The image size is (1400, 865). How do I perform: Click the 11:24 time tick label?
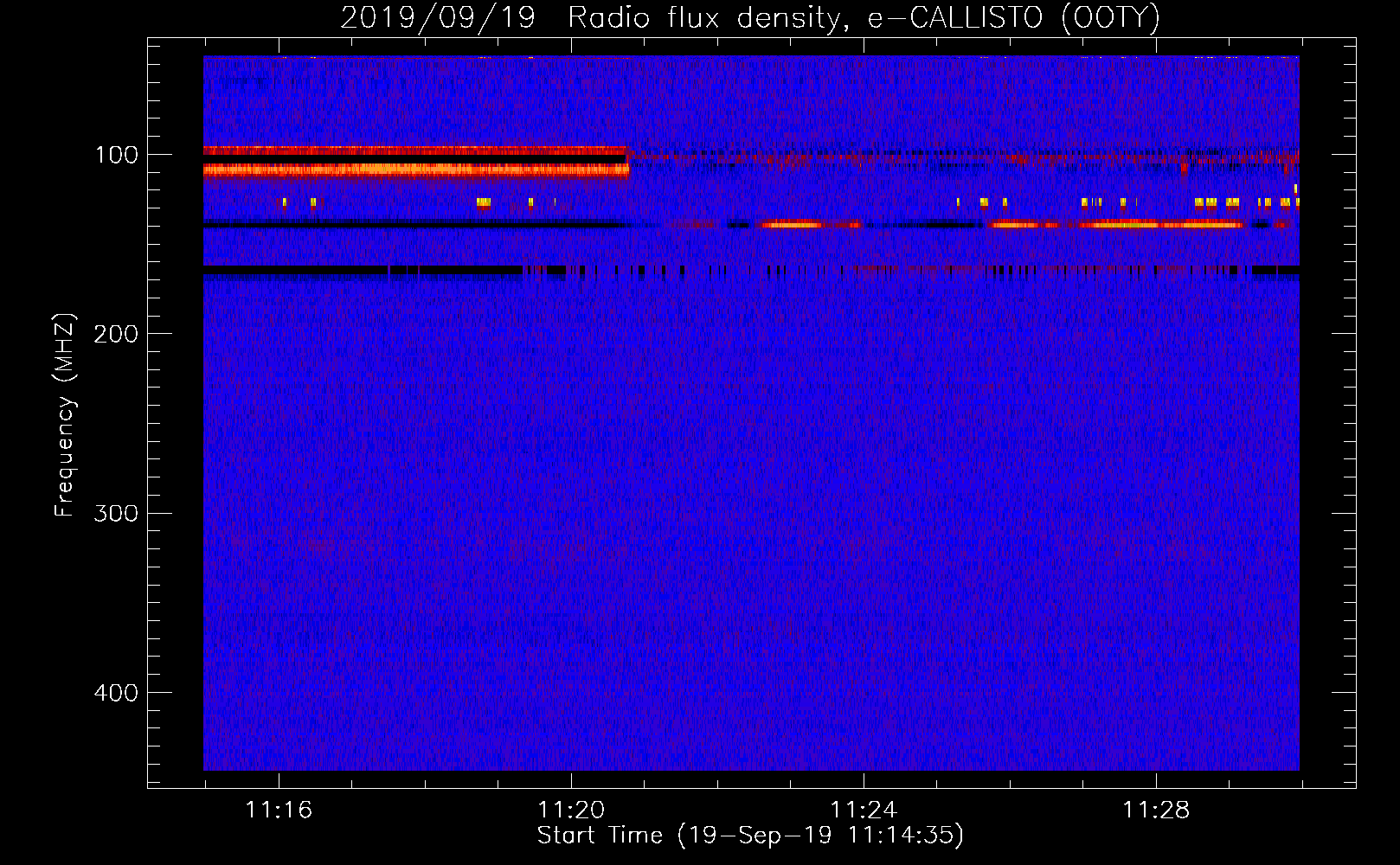click(864, 810)
